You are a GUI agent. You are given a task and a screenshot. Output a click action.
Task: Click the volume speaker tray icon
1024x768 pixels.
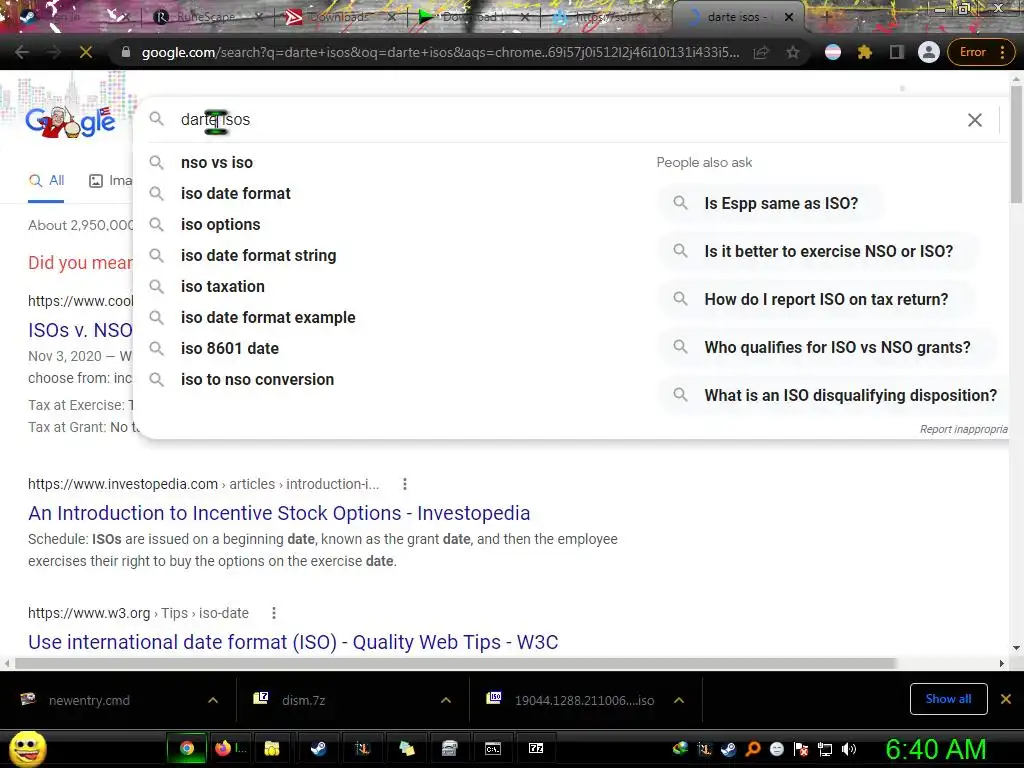(x=849, y=749)
